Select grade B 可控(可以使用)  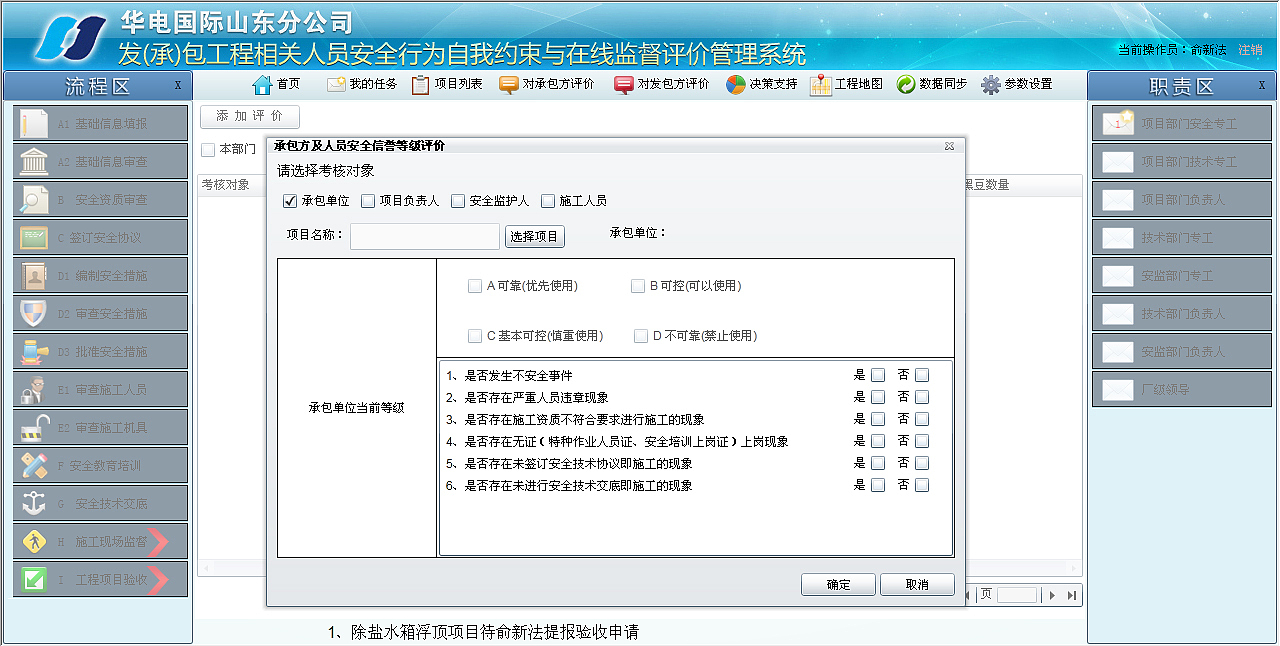click(638, 286)
